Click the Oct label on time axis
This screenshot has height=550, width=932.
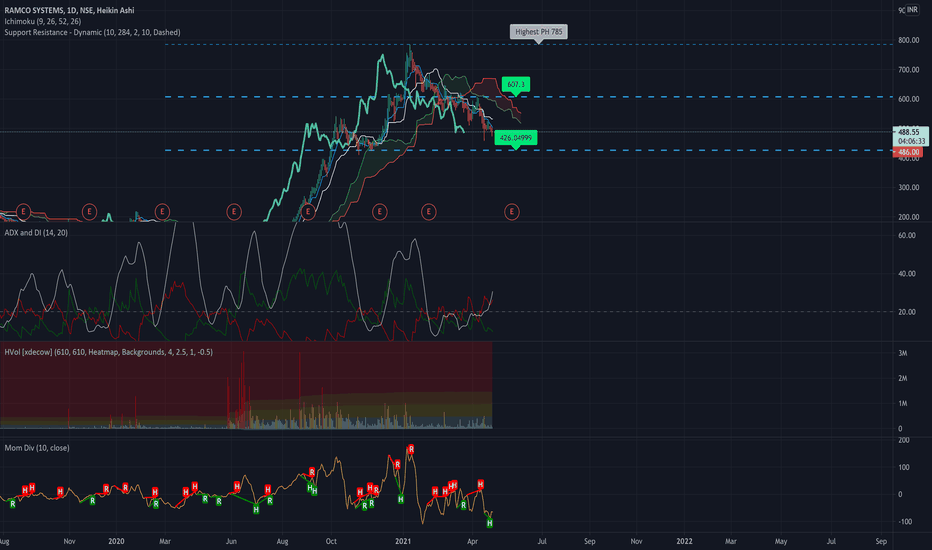coord(331,541)
